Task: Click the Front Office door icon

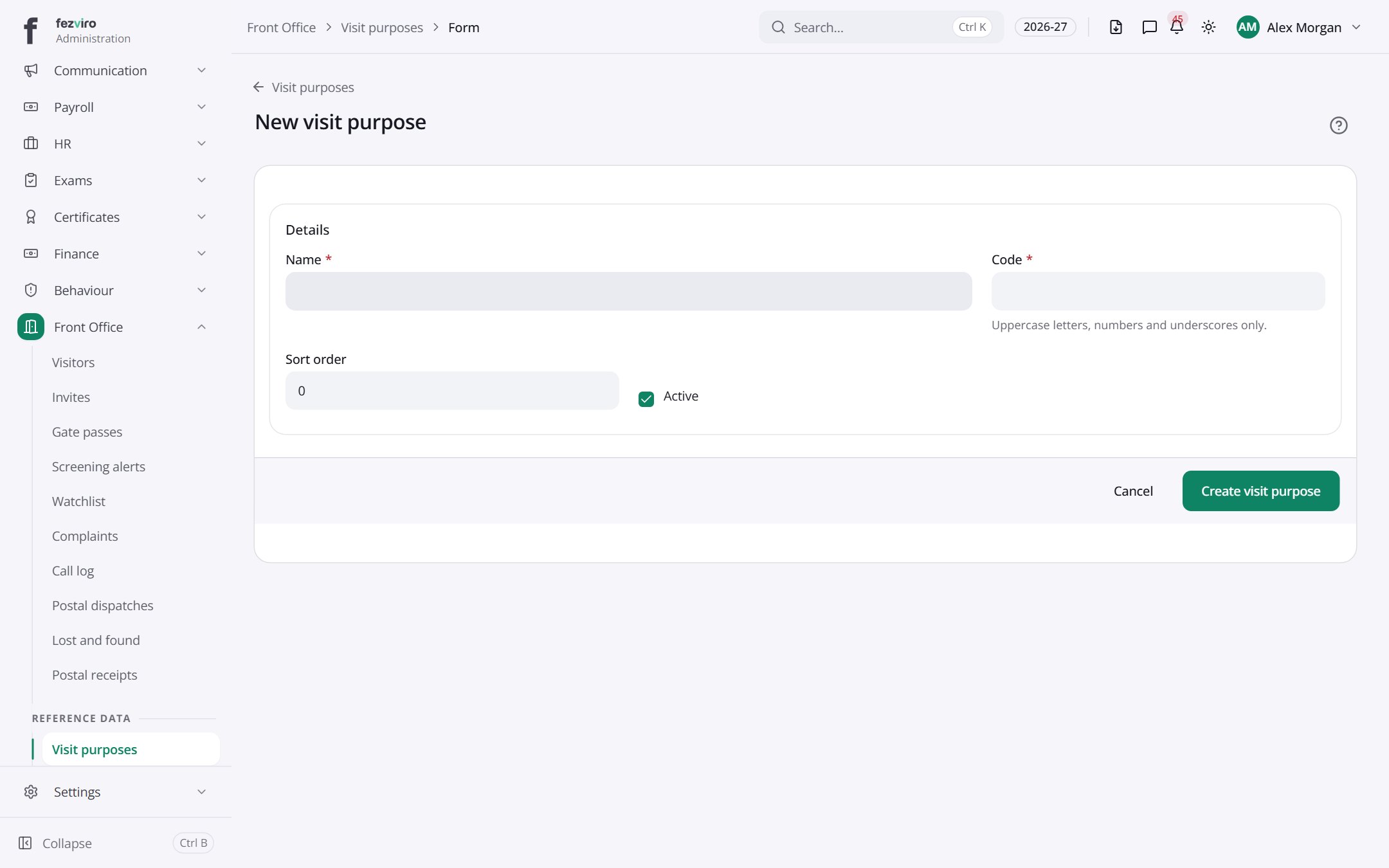Action: click(x=31, y=327)
